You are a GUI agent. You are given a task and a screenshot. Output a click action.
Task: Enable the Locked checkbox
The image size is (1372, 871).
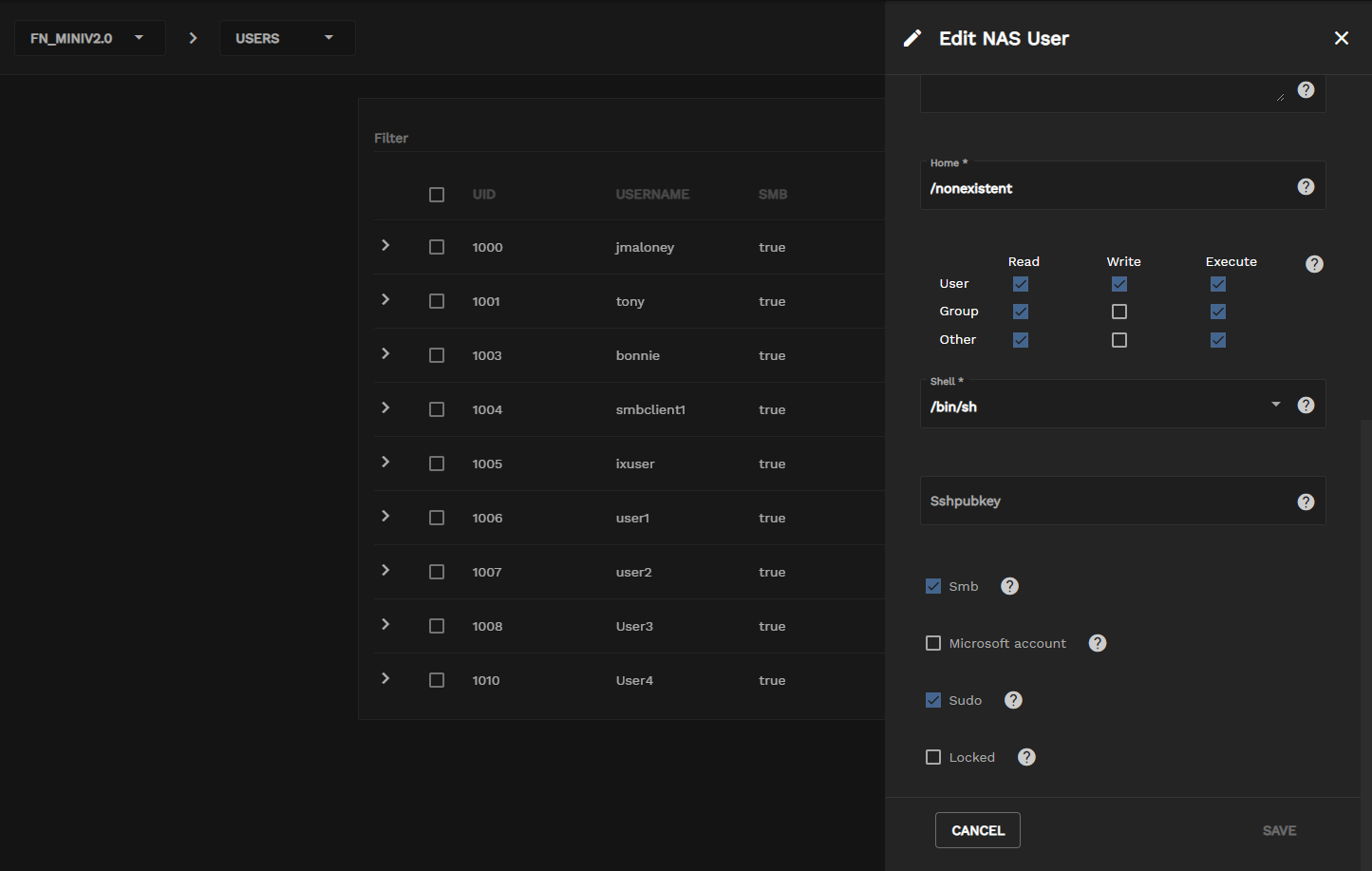tap(933, 757)
